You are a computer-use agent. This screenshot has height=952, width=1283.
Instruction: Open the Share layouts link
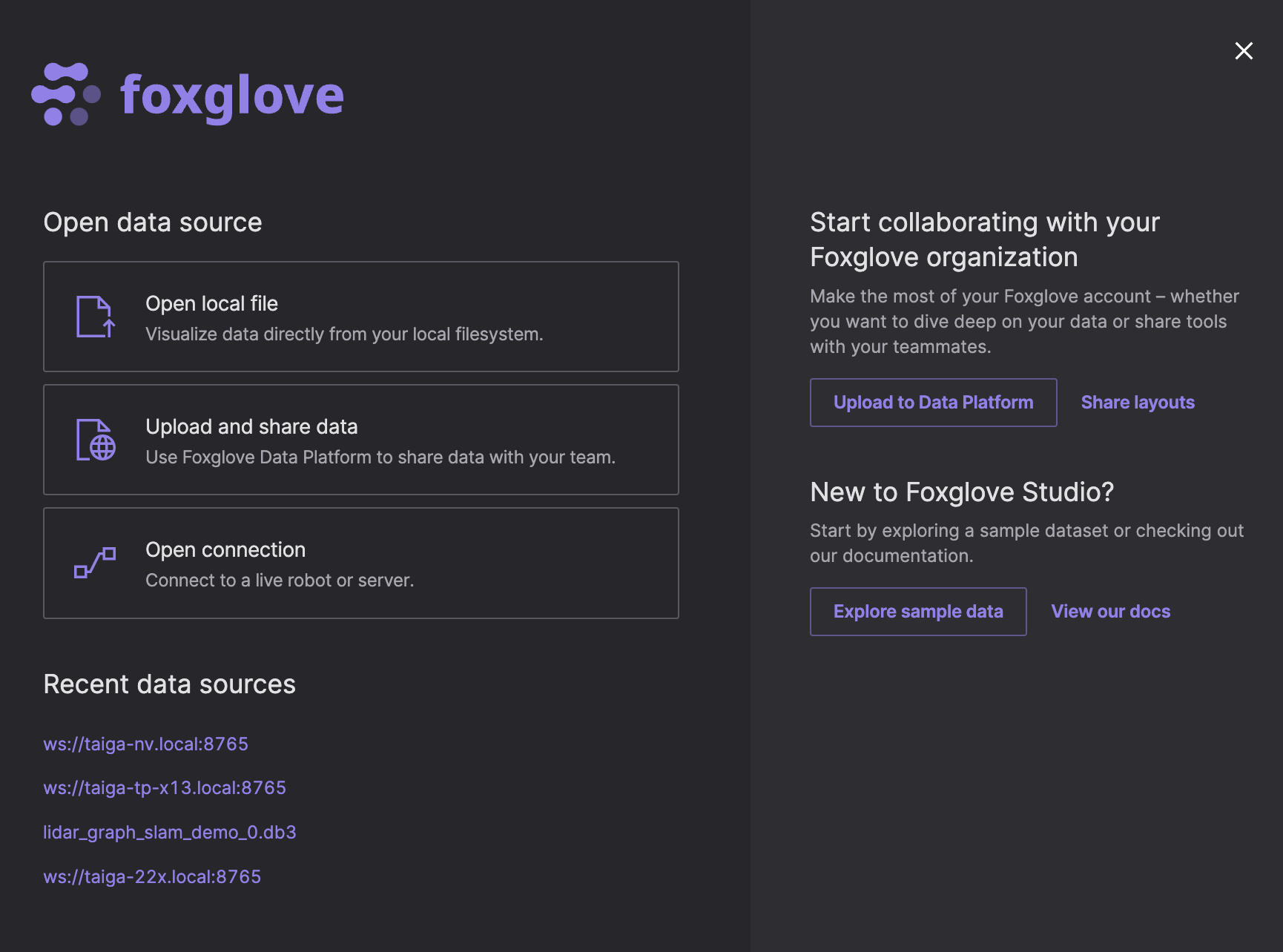click(x=1138, y=403)
